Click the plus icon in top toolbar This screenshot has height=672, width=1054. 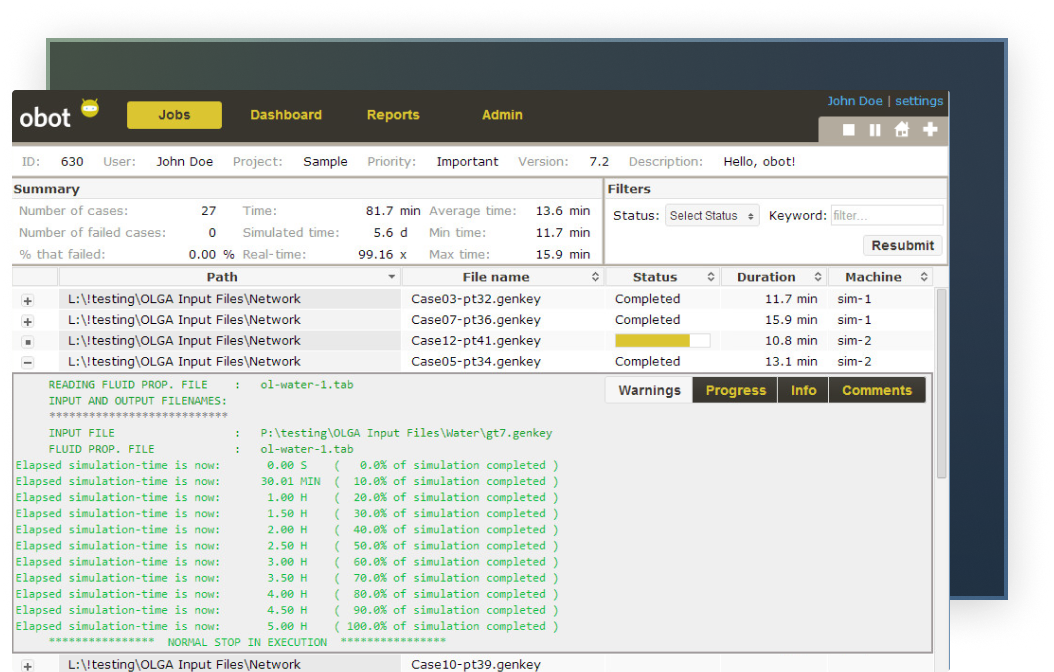pos(930,130)
